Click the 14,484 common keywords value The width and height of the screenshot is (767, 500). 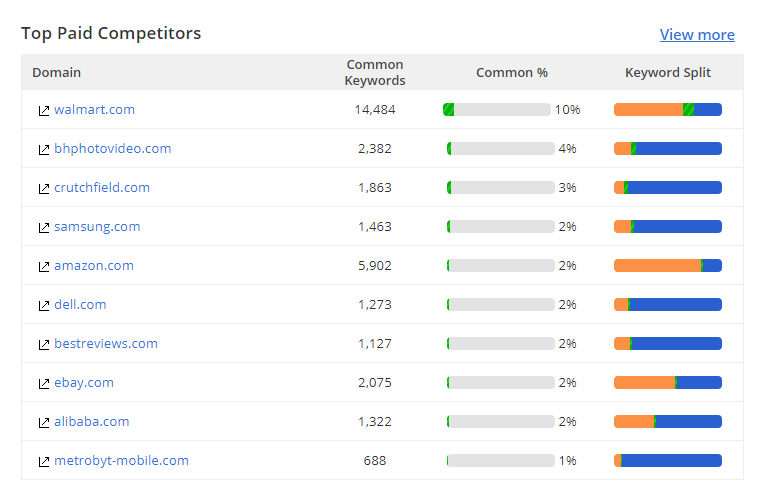tap(375, 109)
